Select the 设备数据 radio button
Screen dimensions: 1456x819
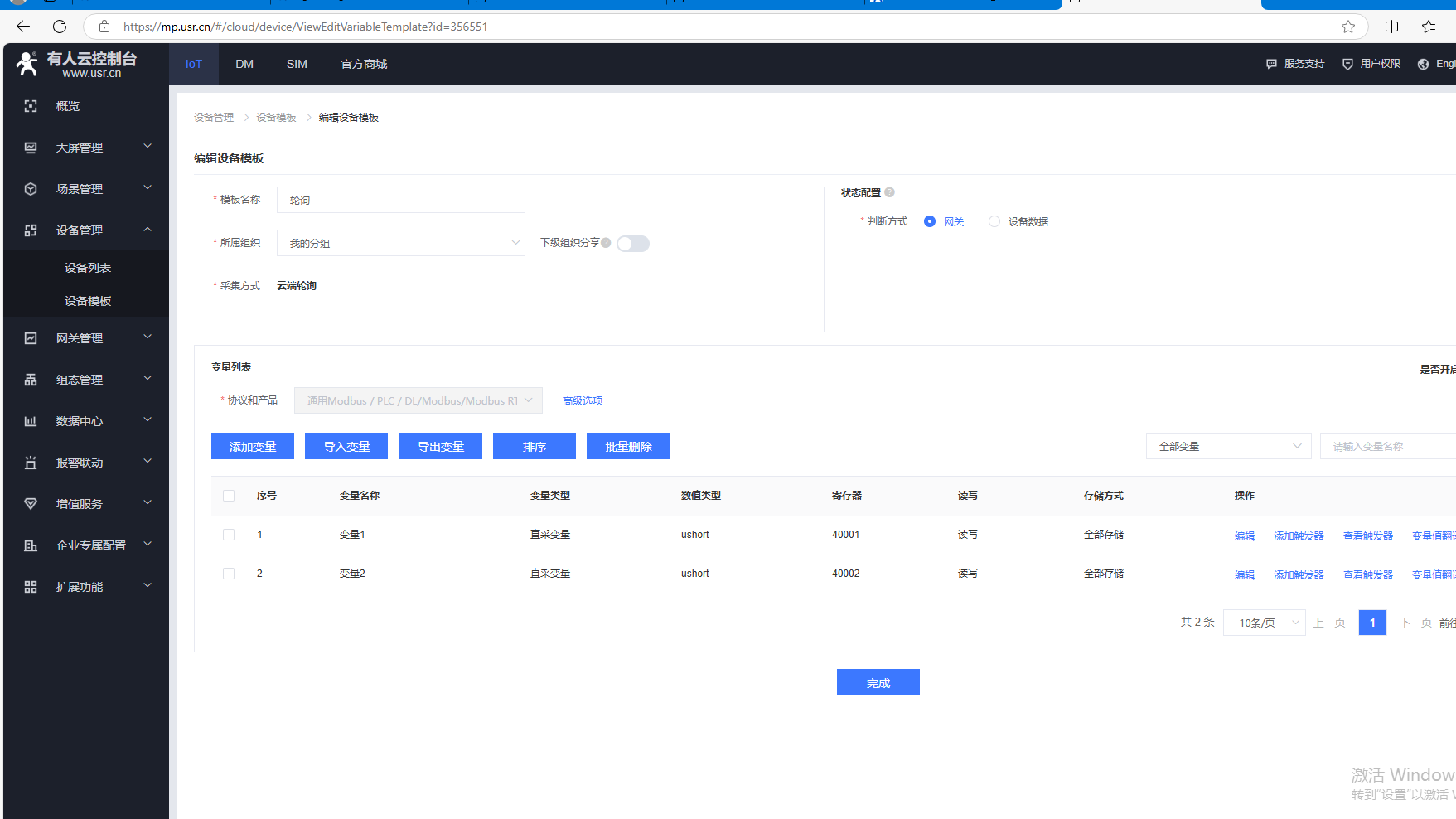pos(994,221)
